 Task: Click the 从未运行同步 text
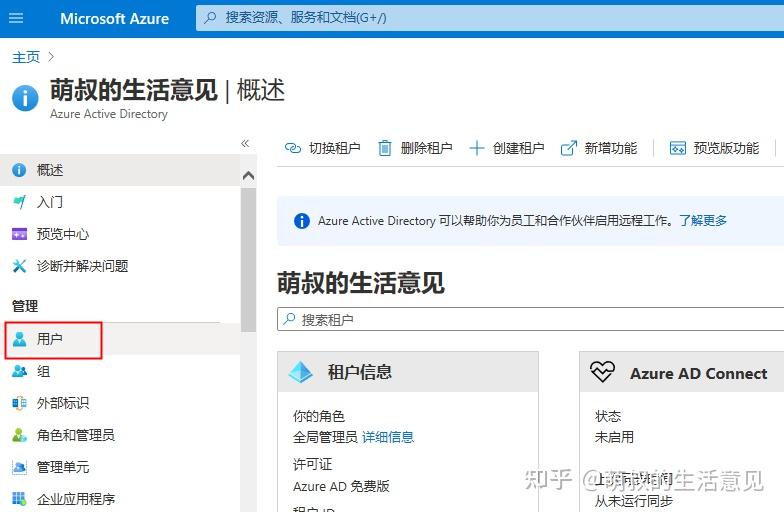(634, 500)
